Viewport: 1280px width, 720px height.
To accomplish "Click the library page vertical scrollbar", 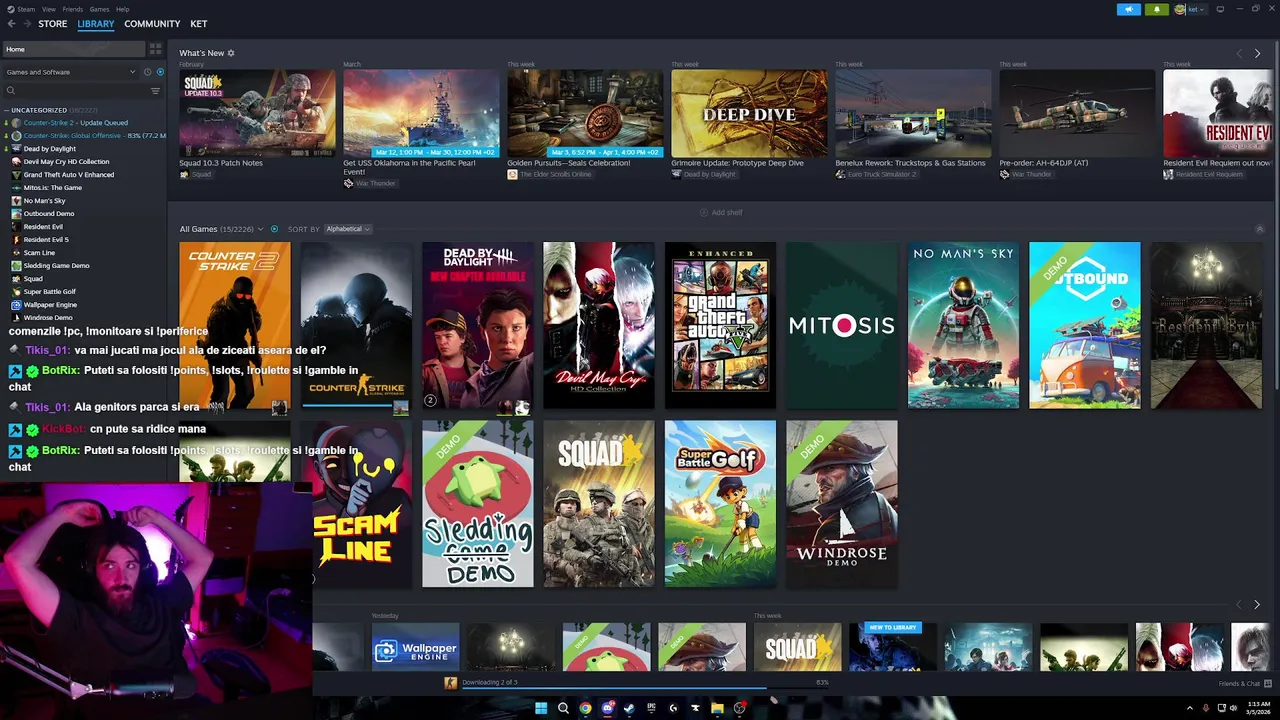I will pos(1276,215).
